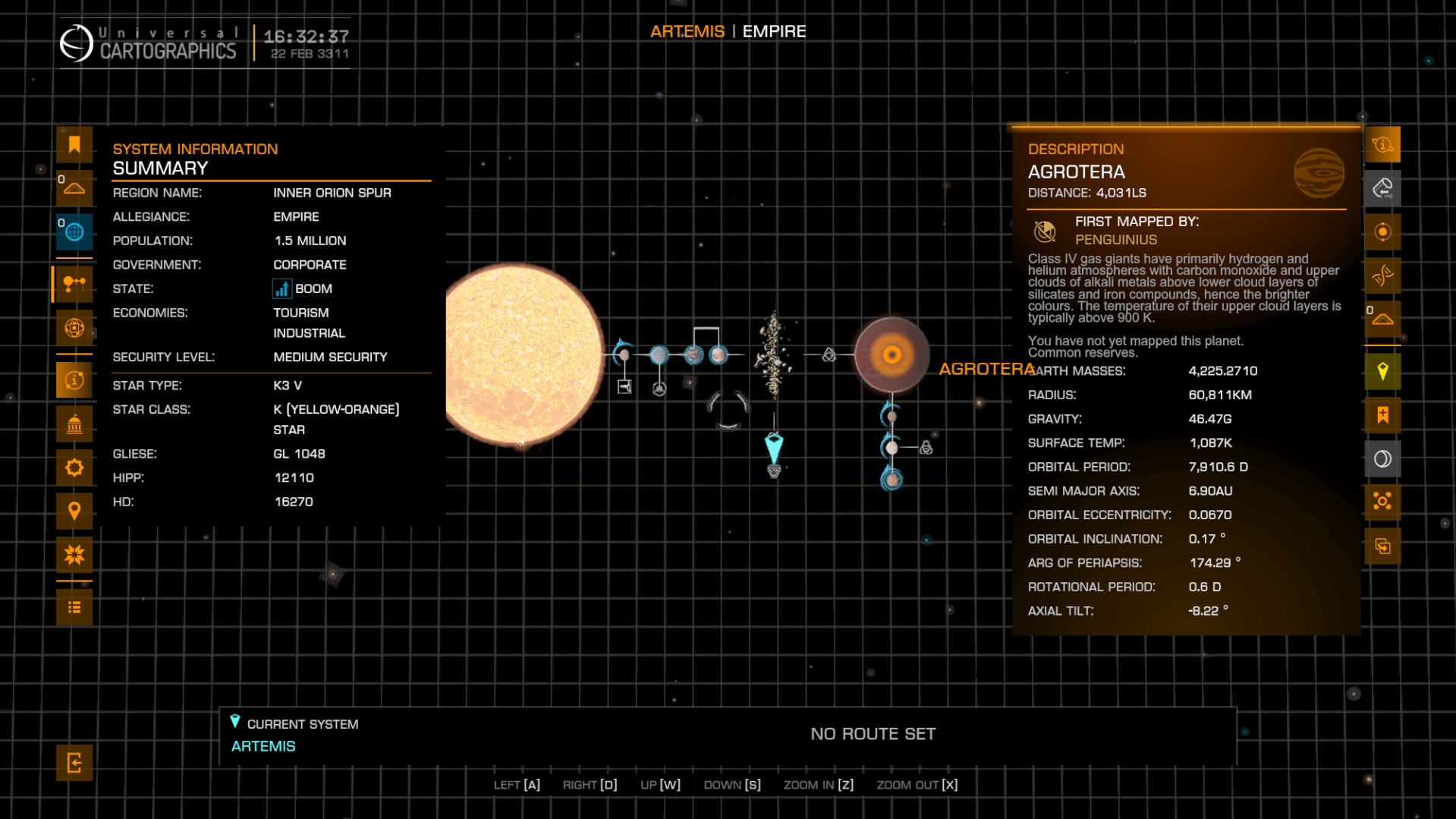The width and height of the screenshot is (1456, 819).
Task: Select the innermost planet near the star
Action: point(624,354)
